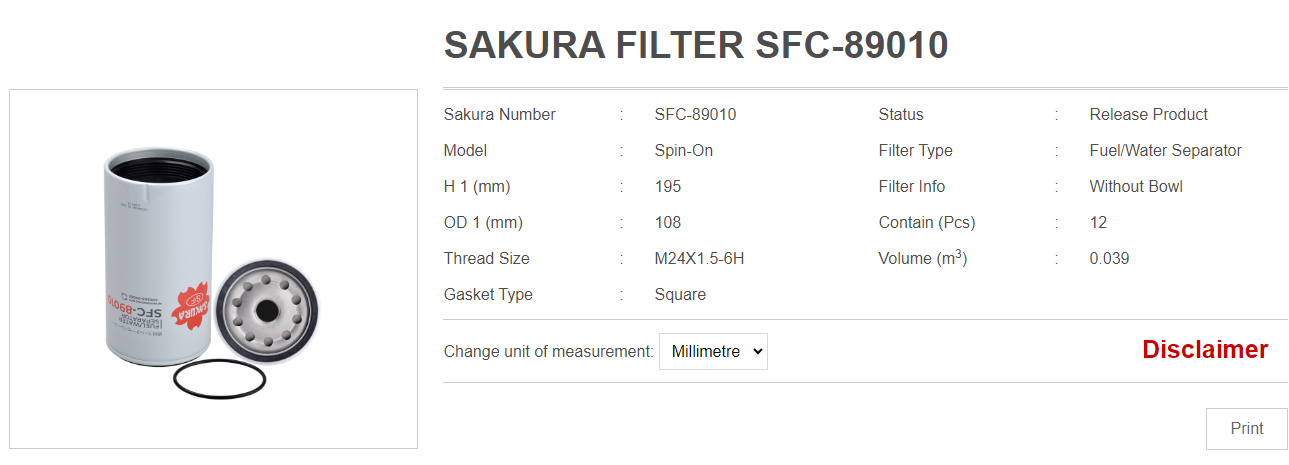Click the M24X1.5-6H thread size value
The height and width of the screenshot is (465, 1289).
(x=699, y=258)
